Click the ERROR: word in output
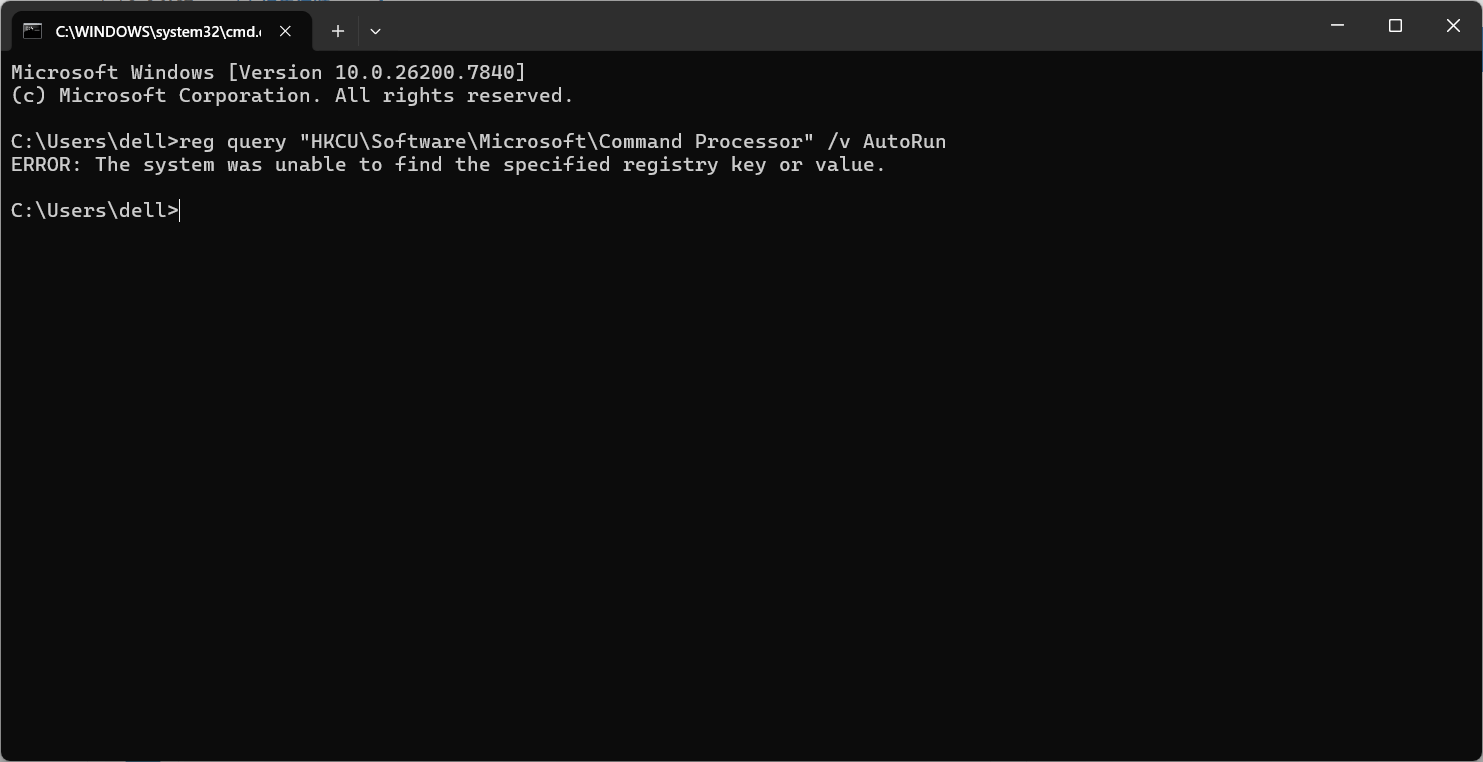This screenshot has width=1483, height=762. pos(46,165)
